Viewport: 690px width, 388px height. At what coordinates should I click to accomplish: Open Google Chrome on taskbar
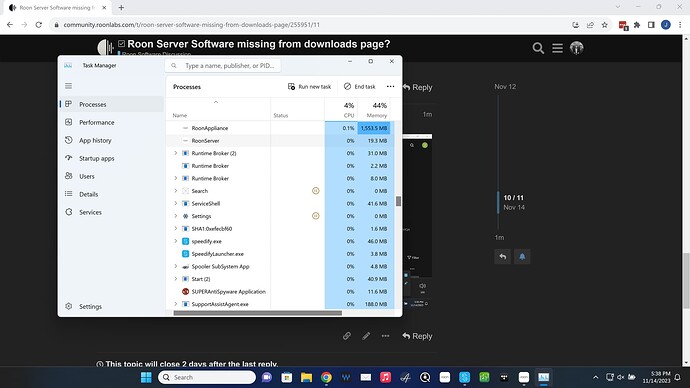click(x=326, y=377)
